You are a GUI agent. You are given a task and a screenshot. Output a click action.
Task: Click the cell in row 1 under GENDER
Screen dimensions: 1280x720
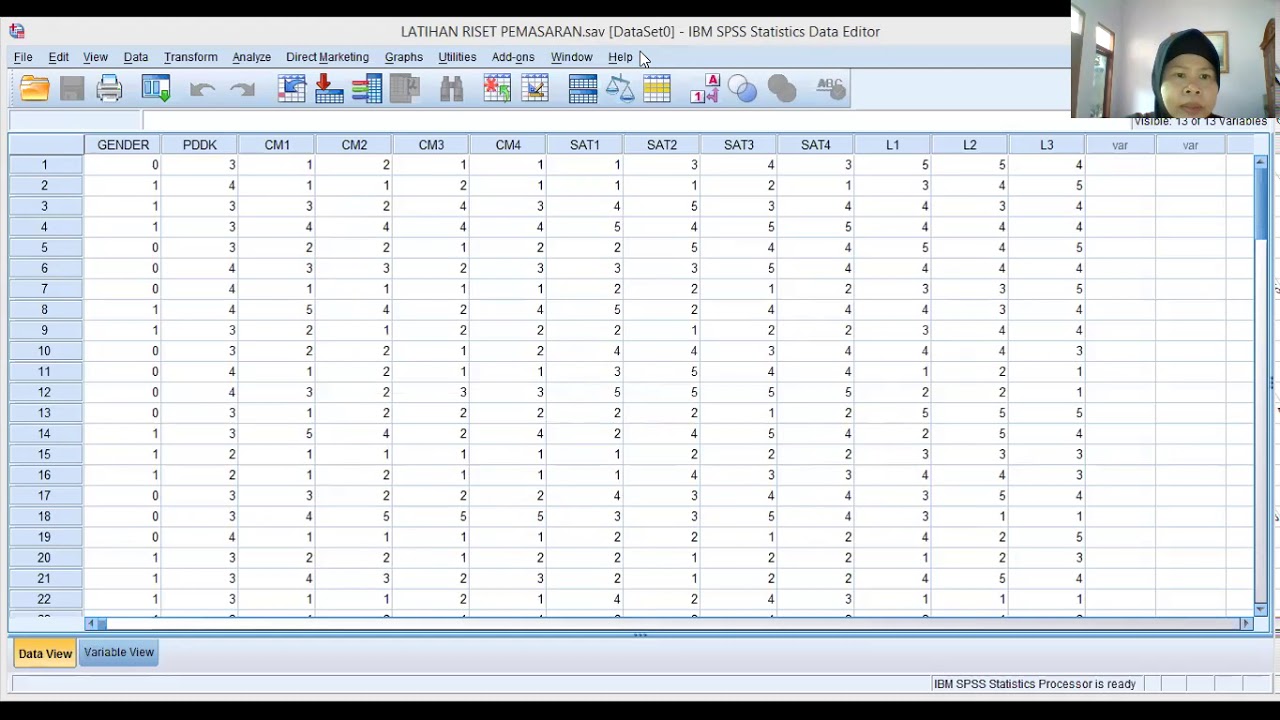coord(123,165)
